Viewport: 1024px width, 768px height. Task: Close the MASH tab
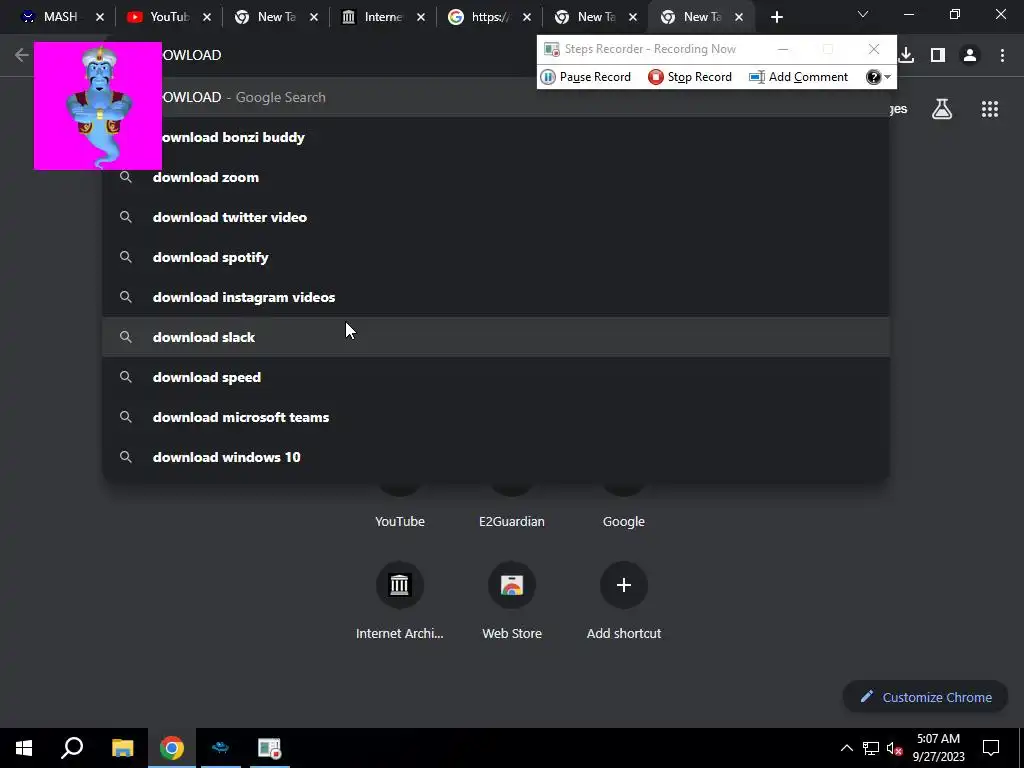[100, 17]
